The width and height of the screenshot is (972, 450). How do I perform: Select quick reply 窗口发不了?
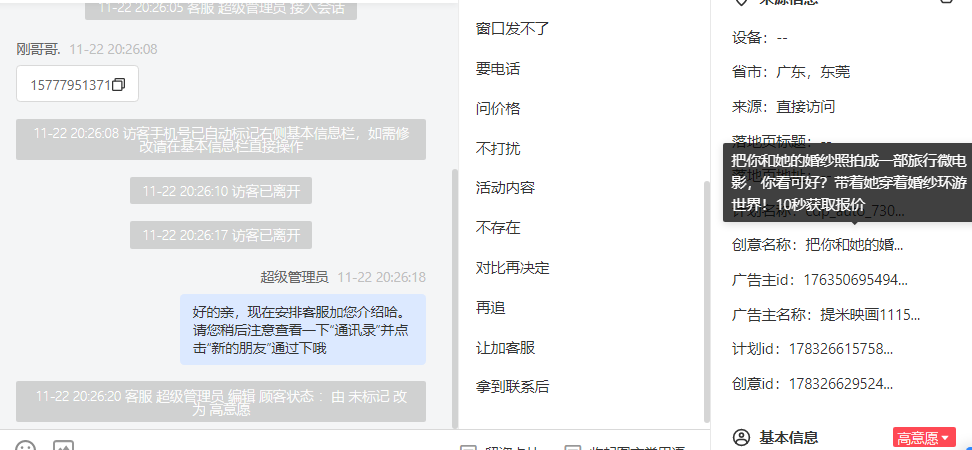512,29
